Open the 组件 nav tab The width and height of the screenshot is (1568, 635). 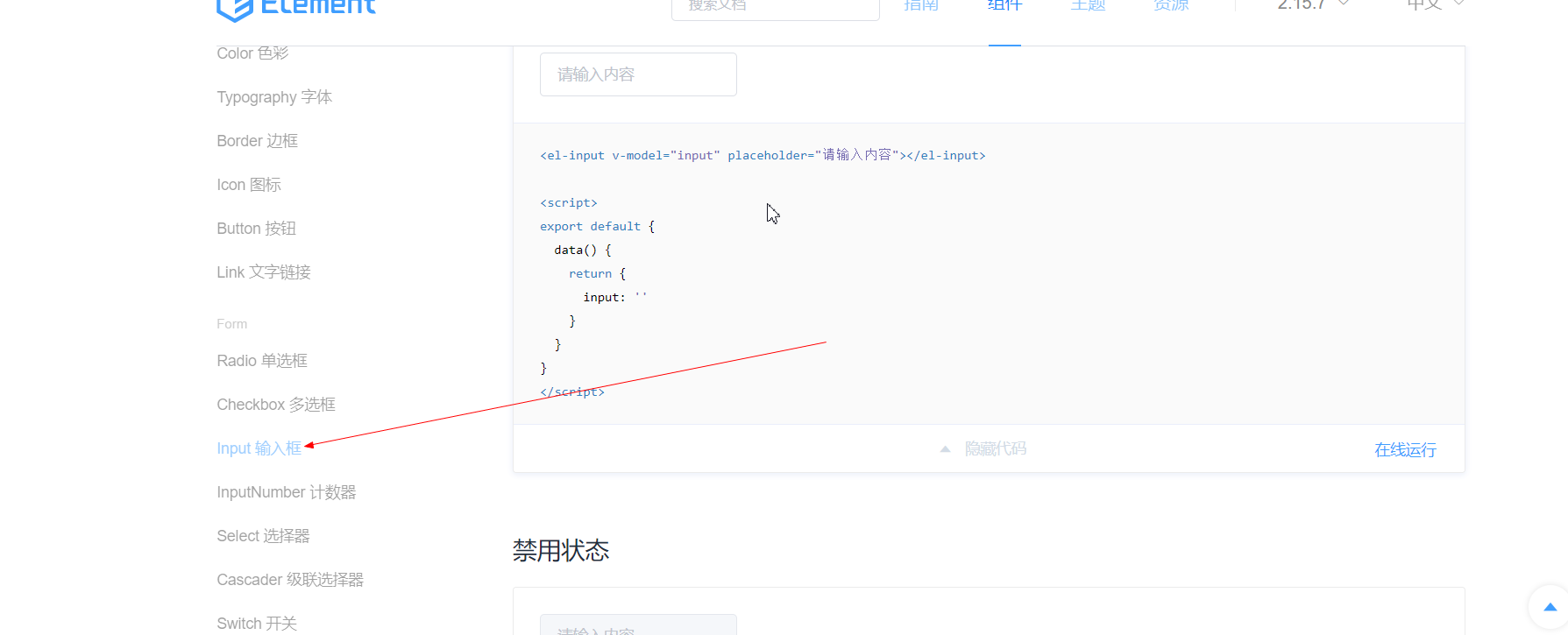click(1004, 6)
